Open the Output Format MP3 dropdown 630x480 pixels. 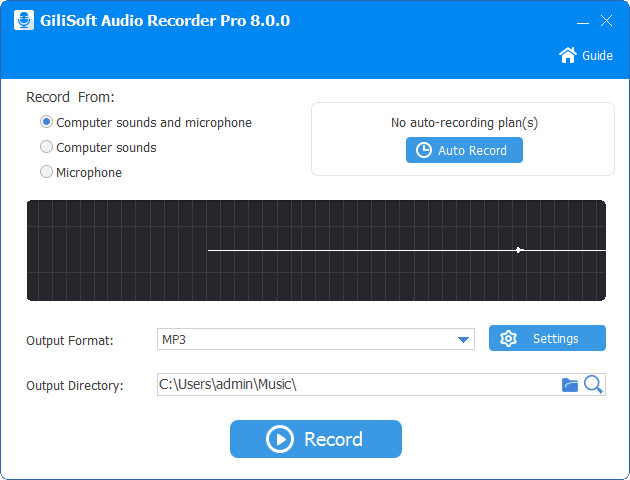pos(315,339)
